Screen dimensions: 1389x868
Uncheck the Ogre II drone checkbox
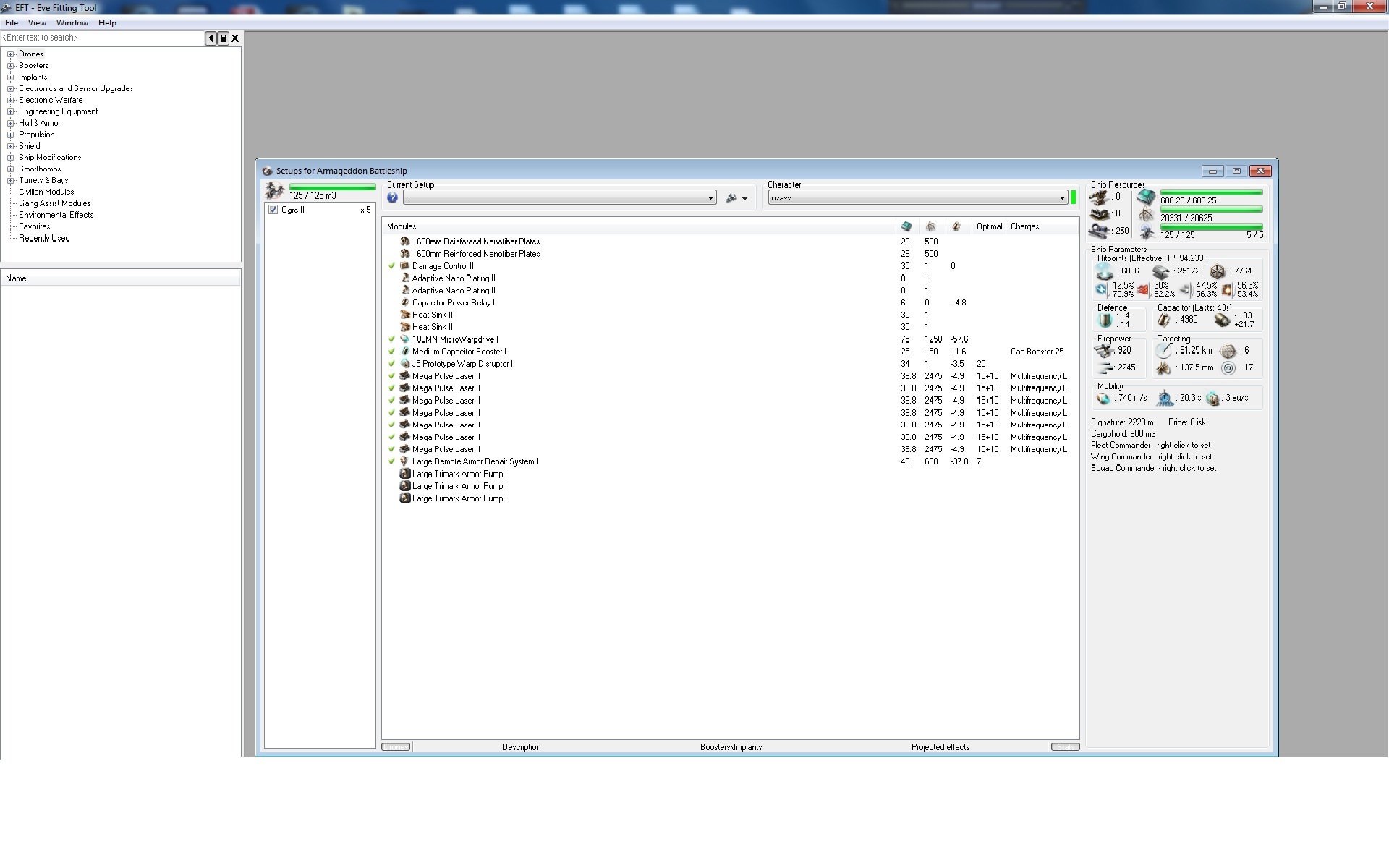coord(273,210)
